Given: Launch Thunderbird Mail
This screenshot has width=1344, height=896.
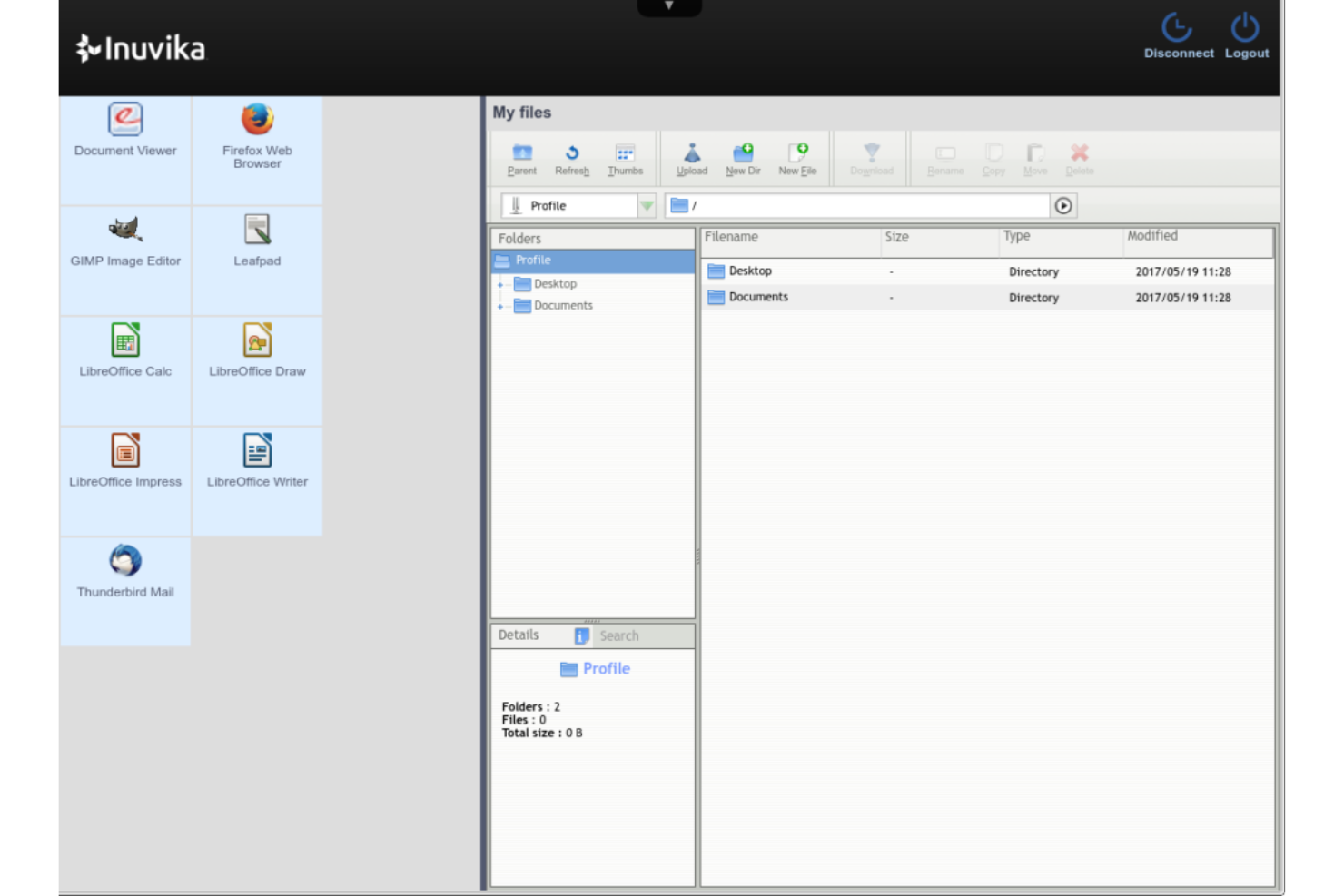Looking at the screenshot, I should (x=124, y=569).
